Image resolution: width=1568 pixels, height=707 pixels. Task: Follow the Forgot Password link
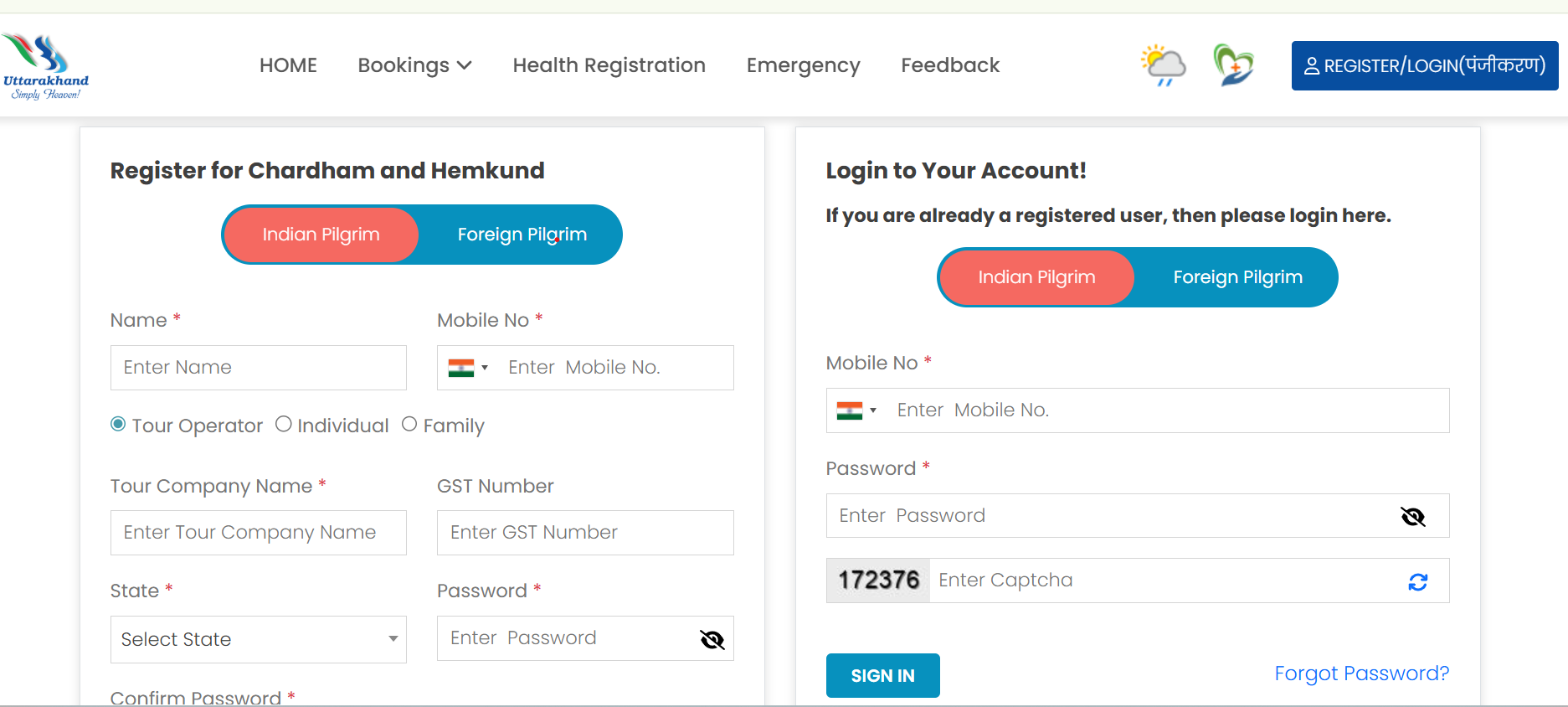tap(1361, 673)
